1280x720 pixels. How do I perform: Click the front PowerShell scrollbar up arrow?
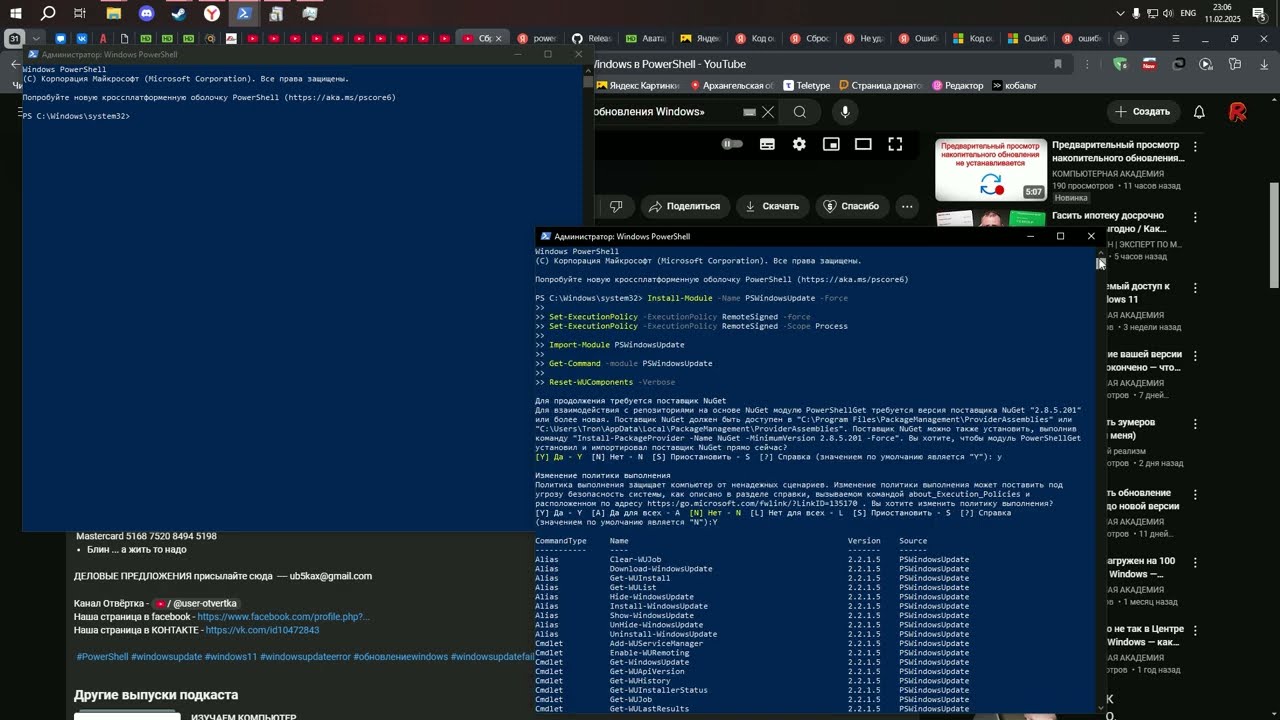tap(1101, 253)
